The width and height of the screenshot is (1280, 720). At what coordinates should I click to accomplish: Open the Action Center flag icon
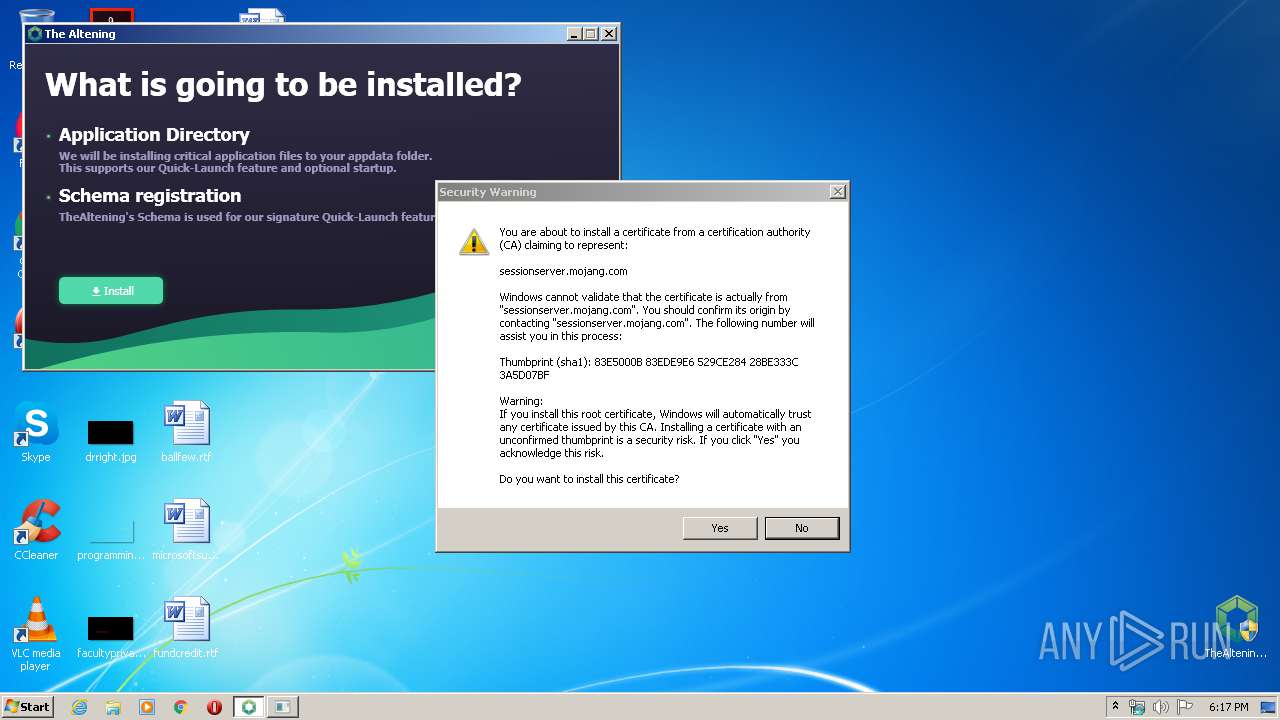pyautogui.click(x=1184, y=707)
